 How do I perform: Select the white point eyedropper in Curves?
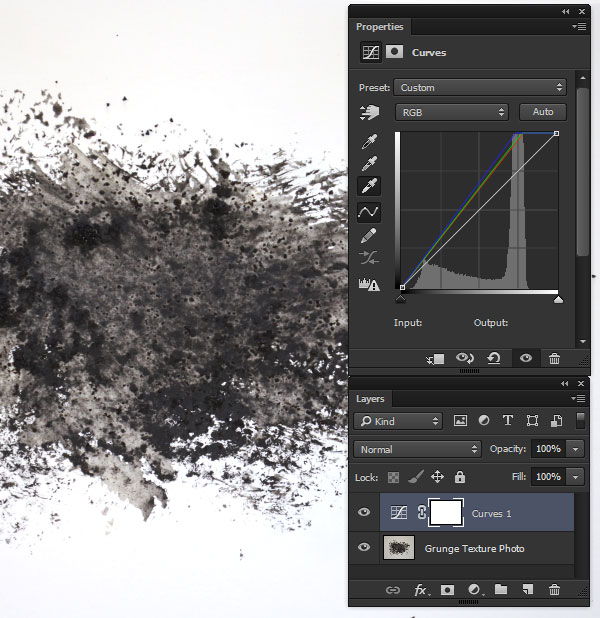pyautogui.click(x=369, y=186)
